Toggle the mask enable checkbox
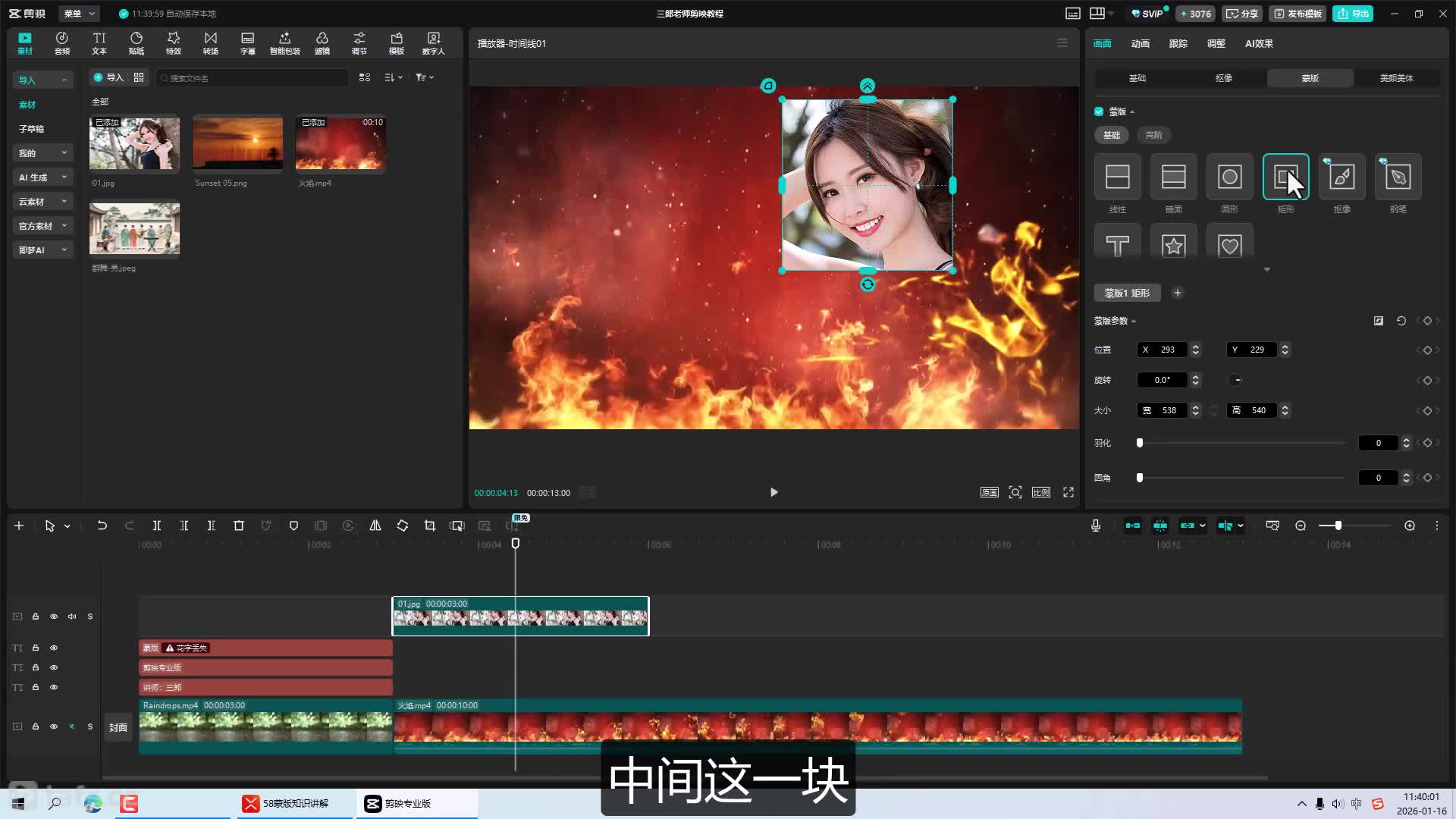This screenshot has width=1456, height=819. tap(1099, 111)
